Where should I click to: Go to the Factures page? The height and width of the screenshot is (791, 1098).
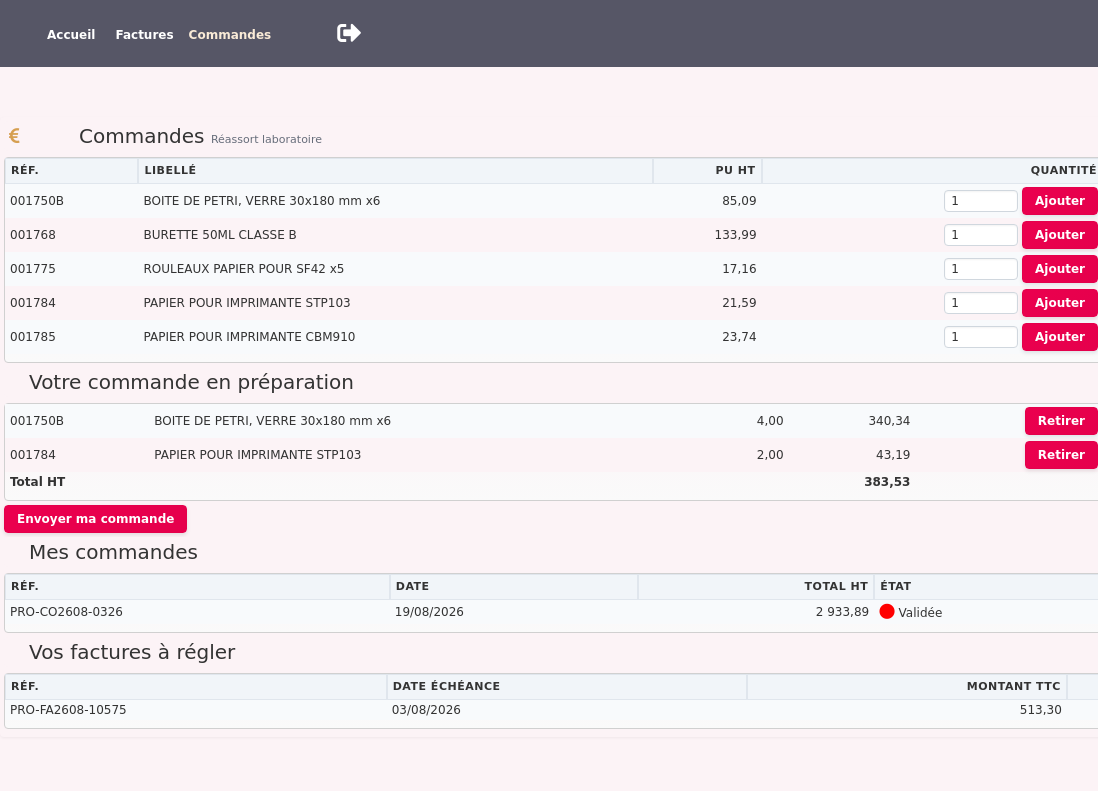[144, 34]
